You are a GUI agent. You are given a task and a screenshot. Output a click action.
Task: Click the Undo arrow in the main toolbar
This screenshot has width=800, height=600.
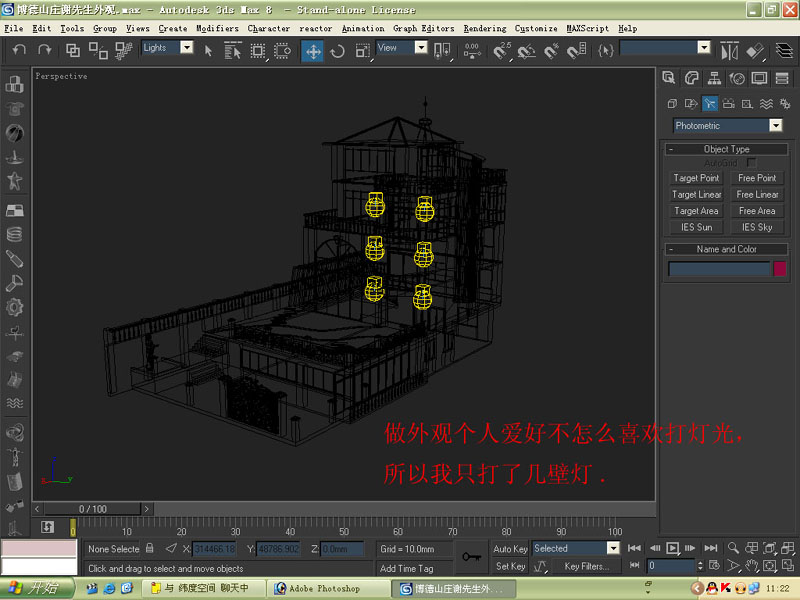tap(19, 49)
